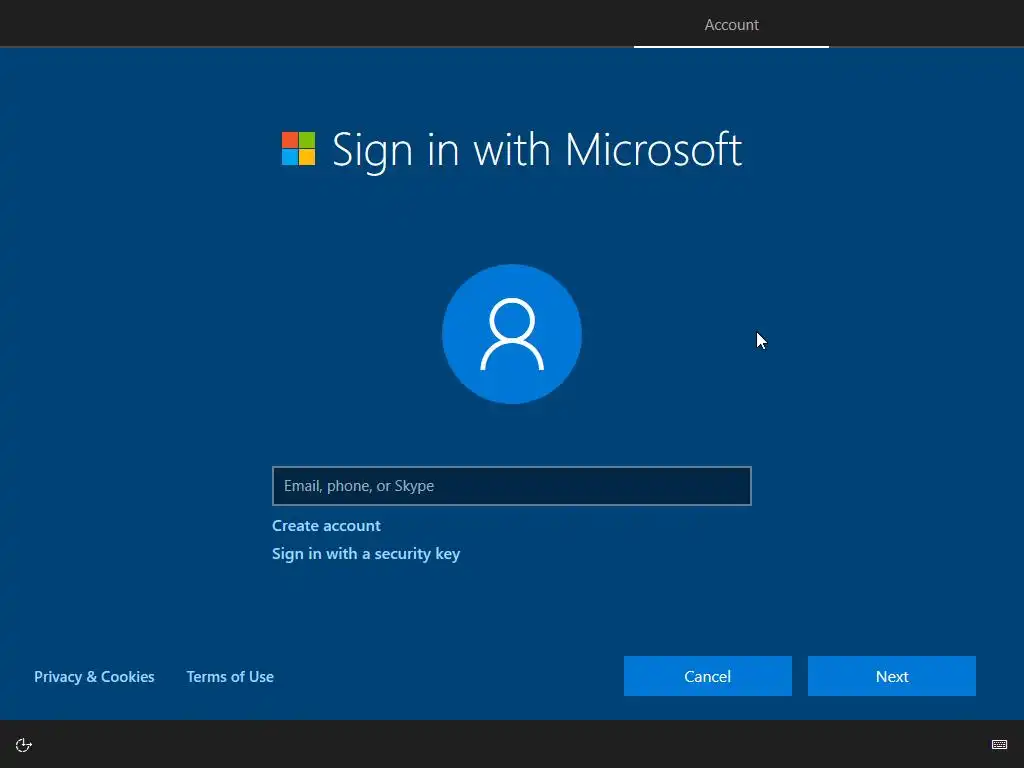Screen dimensions: 1024x768
Task: Click the user avatar picture
Action: [512, 334]
